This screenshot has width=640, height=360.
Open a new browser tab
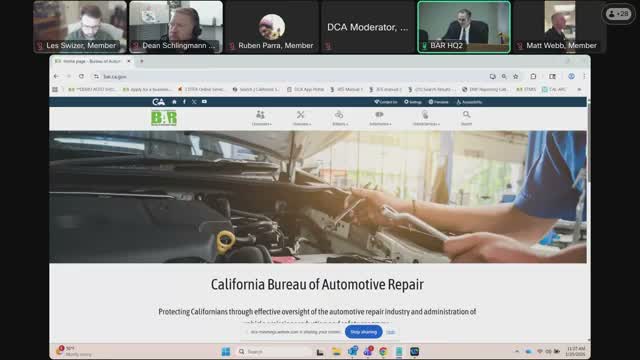142,61
